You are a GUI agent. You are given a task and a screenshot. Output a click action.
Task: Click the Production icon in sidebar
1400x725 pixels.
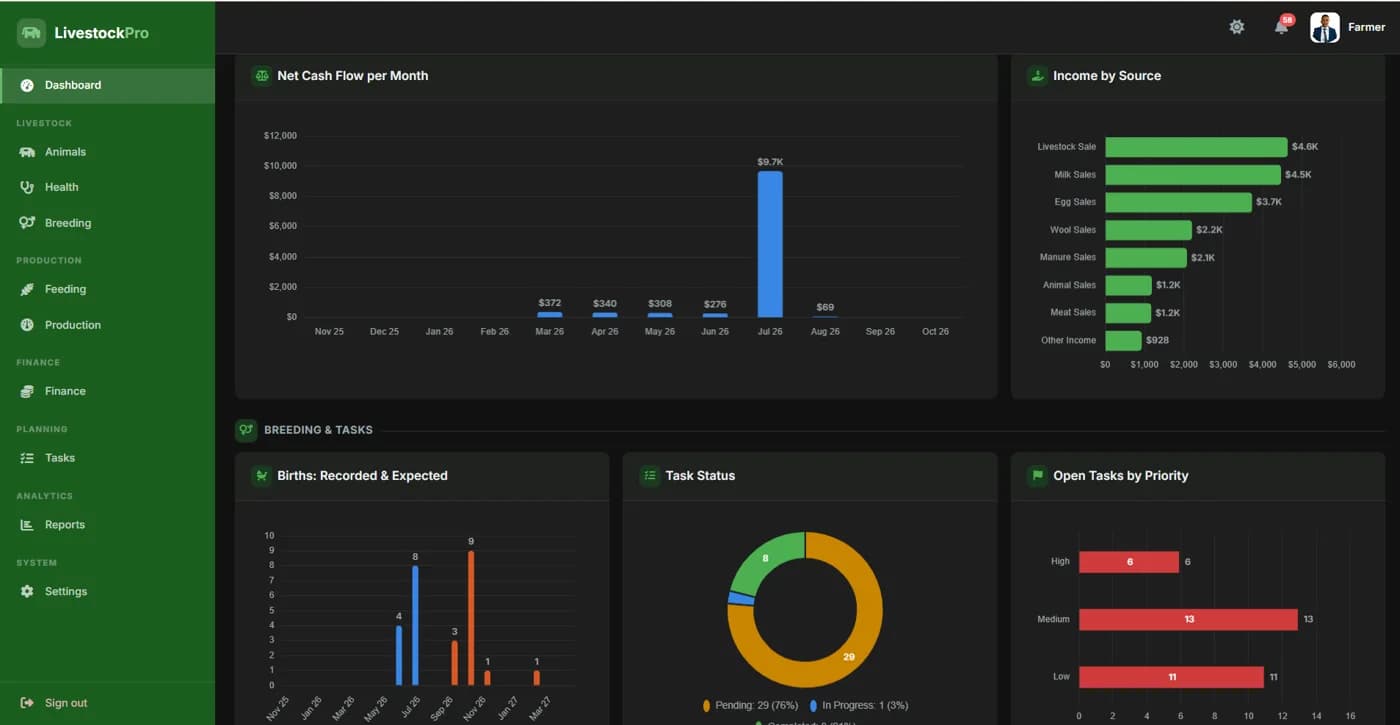[27, 325]
